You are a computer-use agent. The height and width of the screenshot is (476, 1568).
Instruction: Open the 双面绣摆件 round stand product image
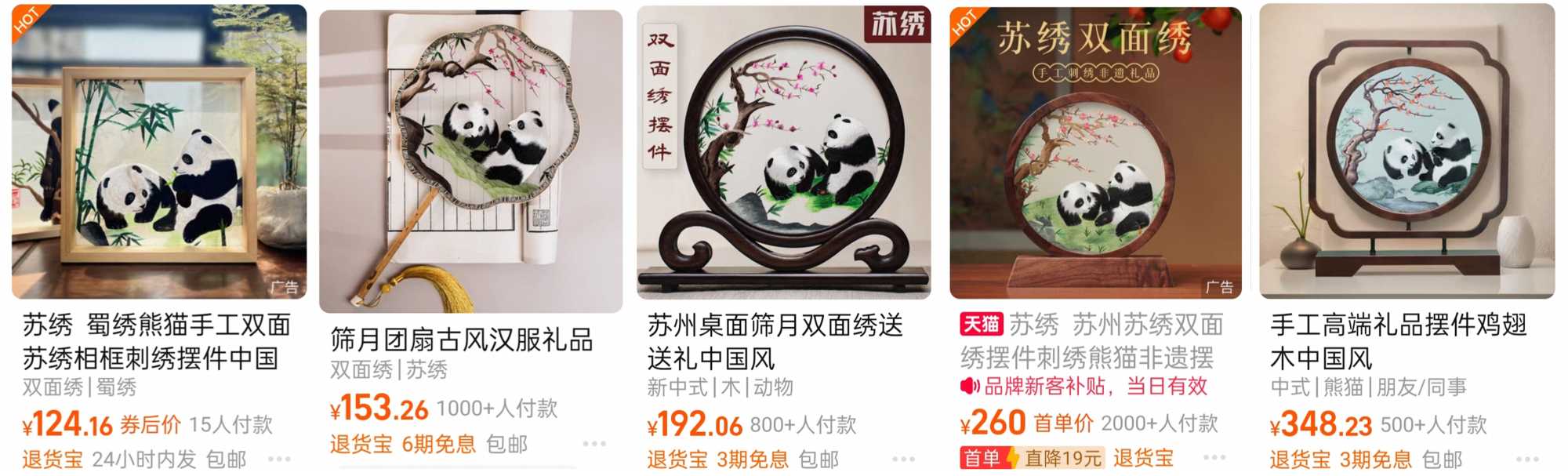click(x=784, y=151)
